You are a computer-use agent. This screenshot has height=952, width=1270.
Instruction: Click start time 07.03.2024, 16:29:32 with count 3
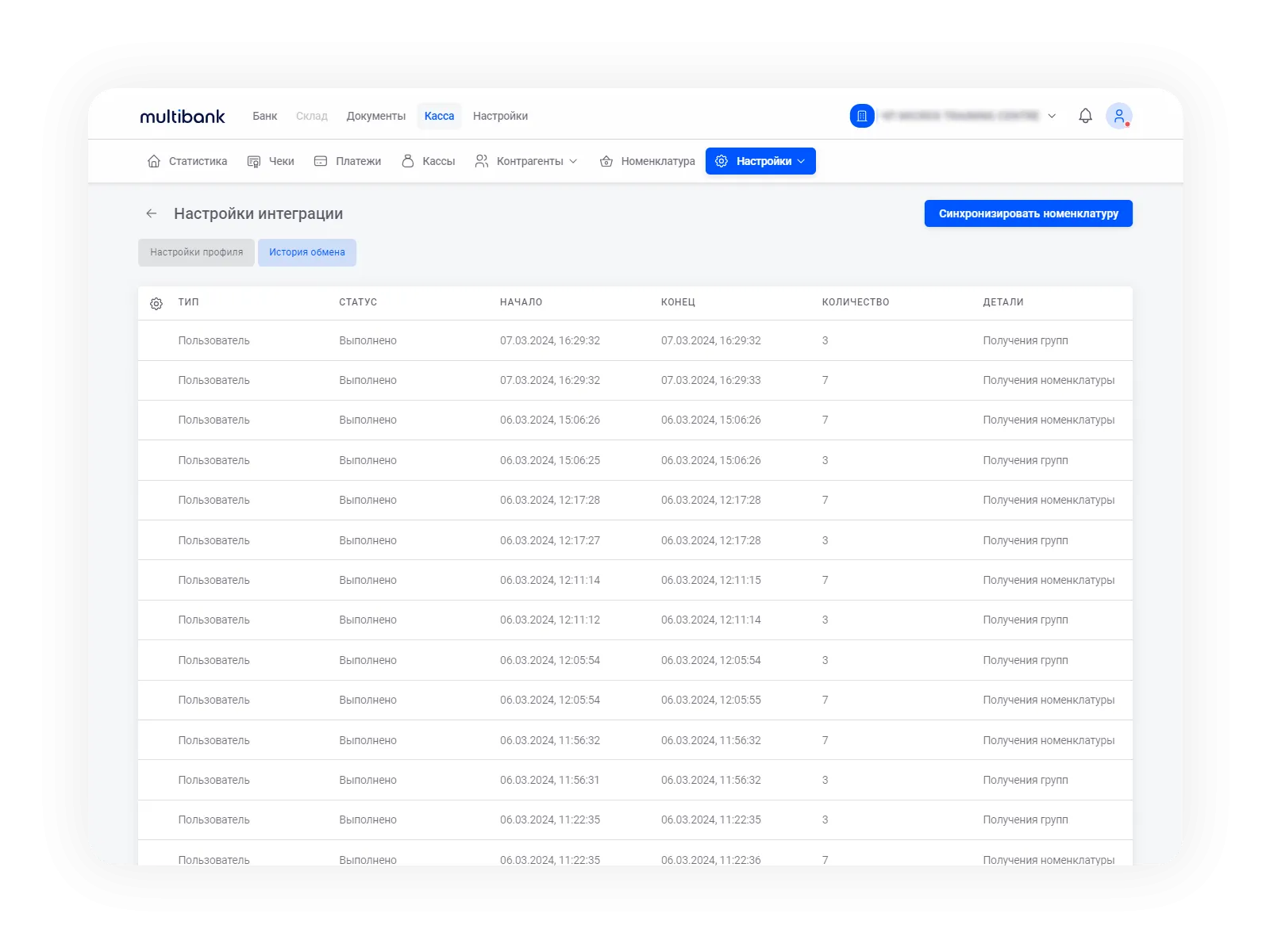coord(550,340)
